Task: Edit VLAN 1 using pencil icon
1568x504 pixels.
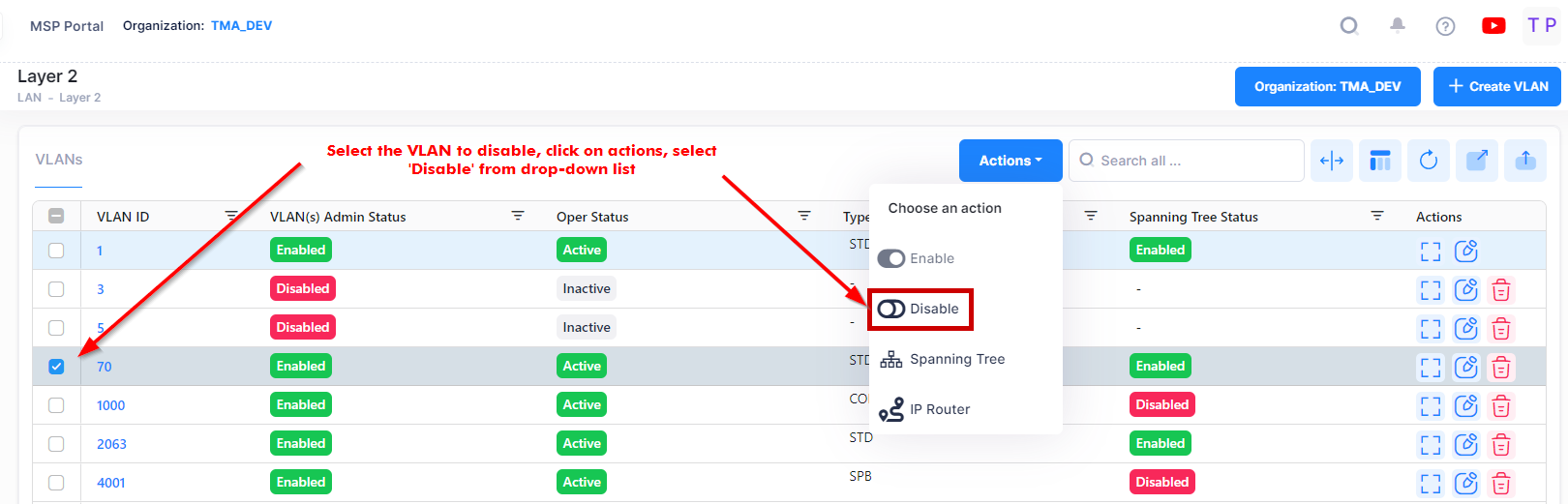Action: (x=1466, y=252)
